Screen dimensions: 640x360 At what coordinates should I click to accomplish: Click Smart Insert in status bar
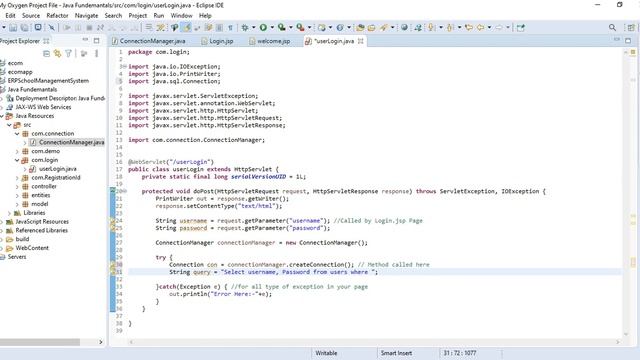pos(396,353)
